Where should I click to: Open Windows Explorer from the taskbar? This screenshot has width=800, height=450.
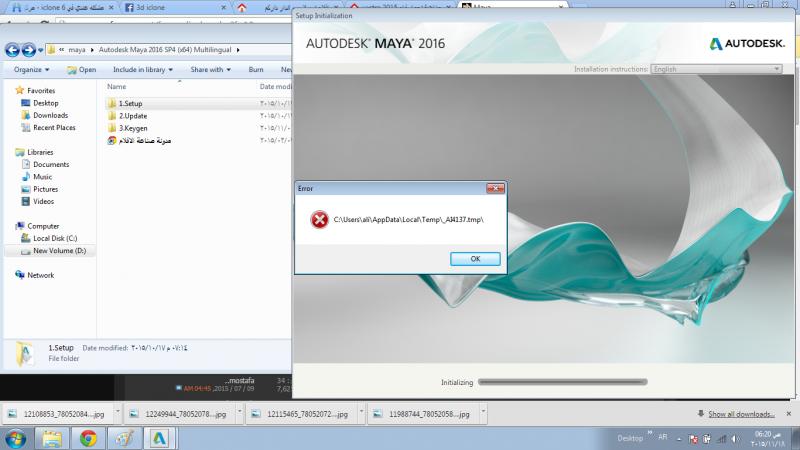pyautogui.click(x=52, y=438)
